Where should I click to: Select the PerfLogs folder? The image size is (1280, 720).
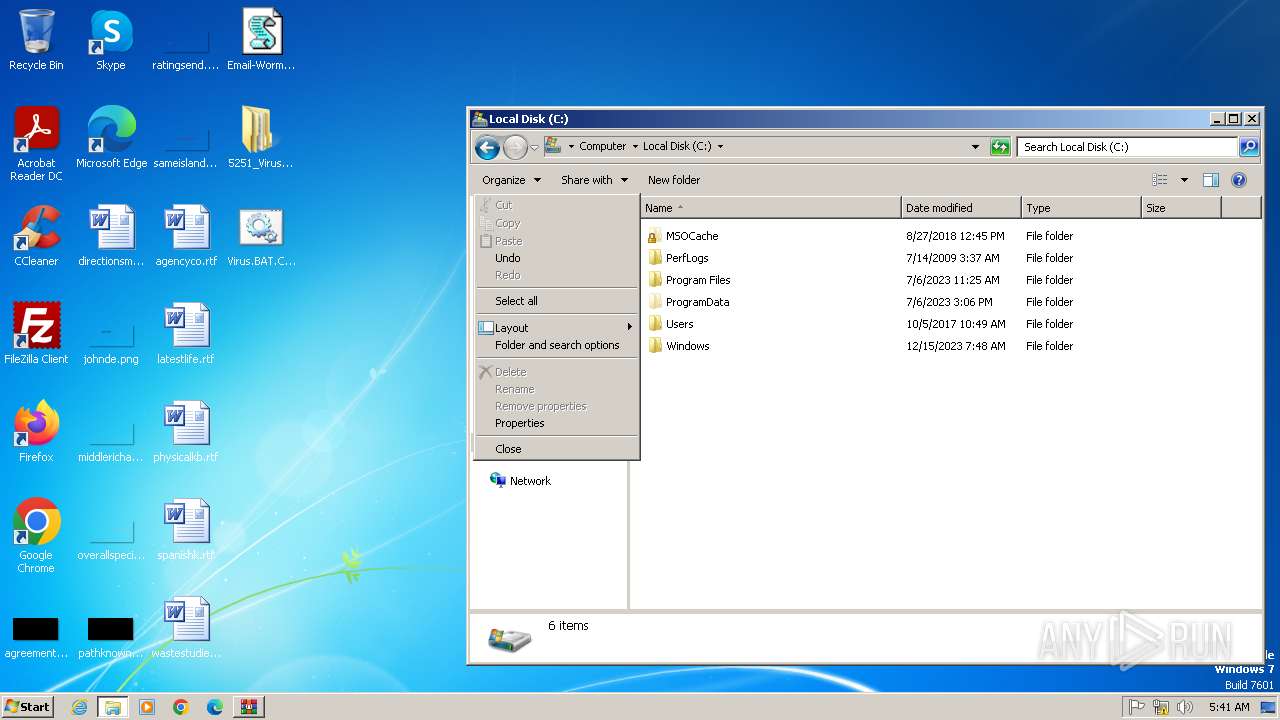point(687,258)
